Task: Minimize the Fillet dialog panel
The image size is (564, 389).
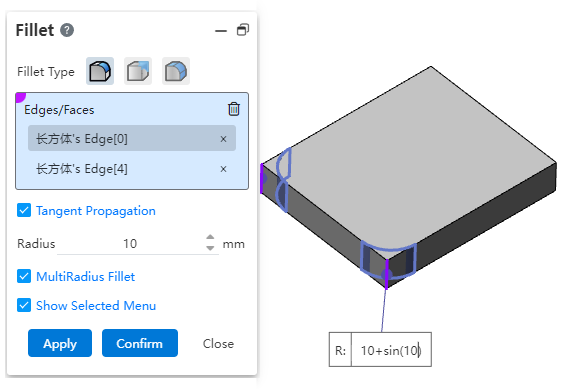Action: pyautogui.click(x=221, y=31)
